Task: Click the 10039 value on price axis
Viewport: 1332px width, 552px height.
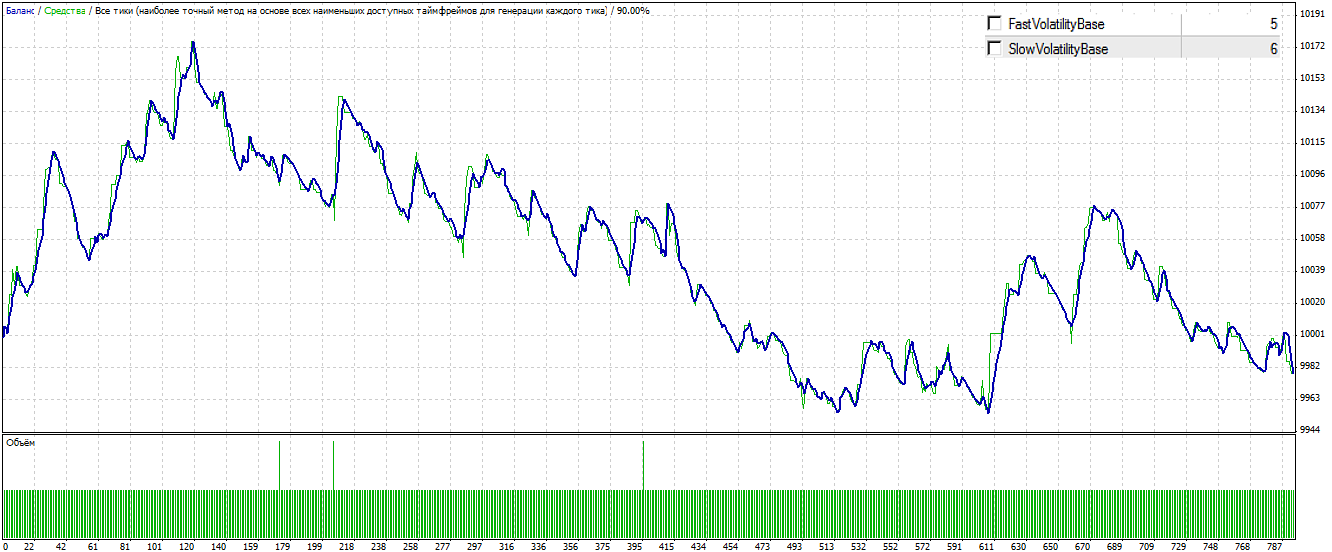Action: point(1312,270)
